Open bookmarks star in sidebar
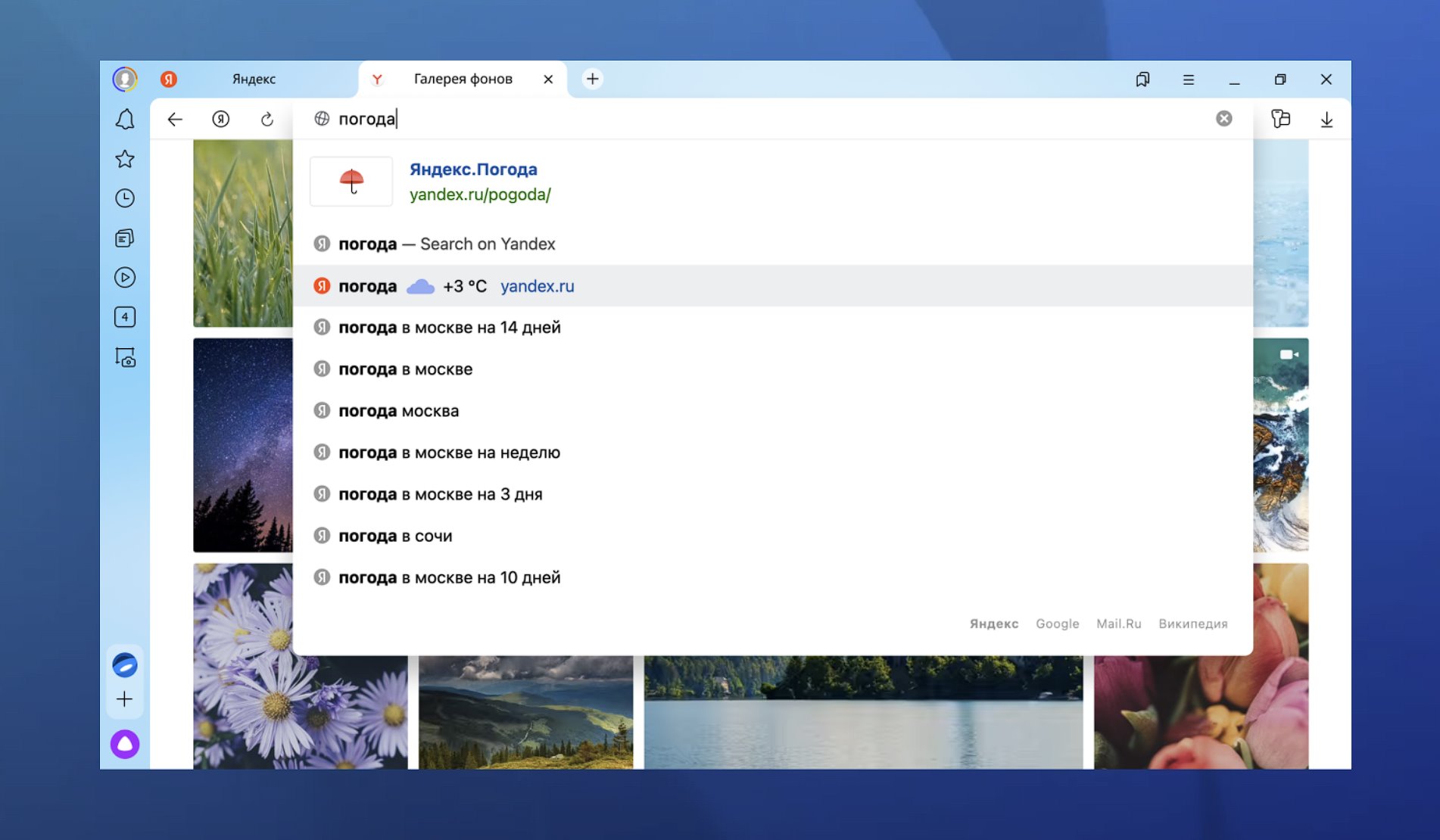This screenshot has width=1440, height=840. coord(125,159)
